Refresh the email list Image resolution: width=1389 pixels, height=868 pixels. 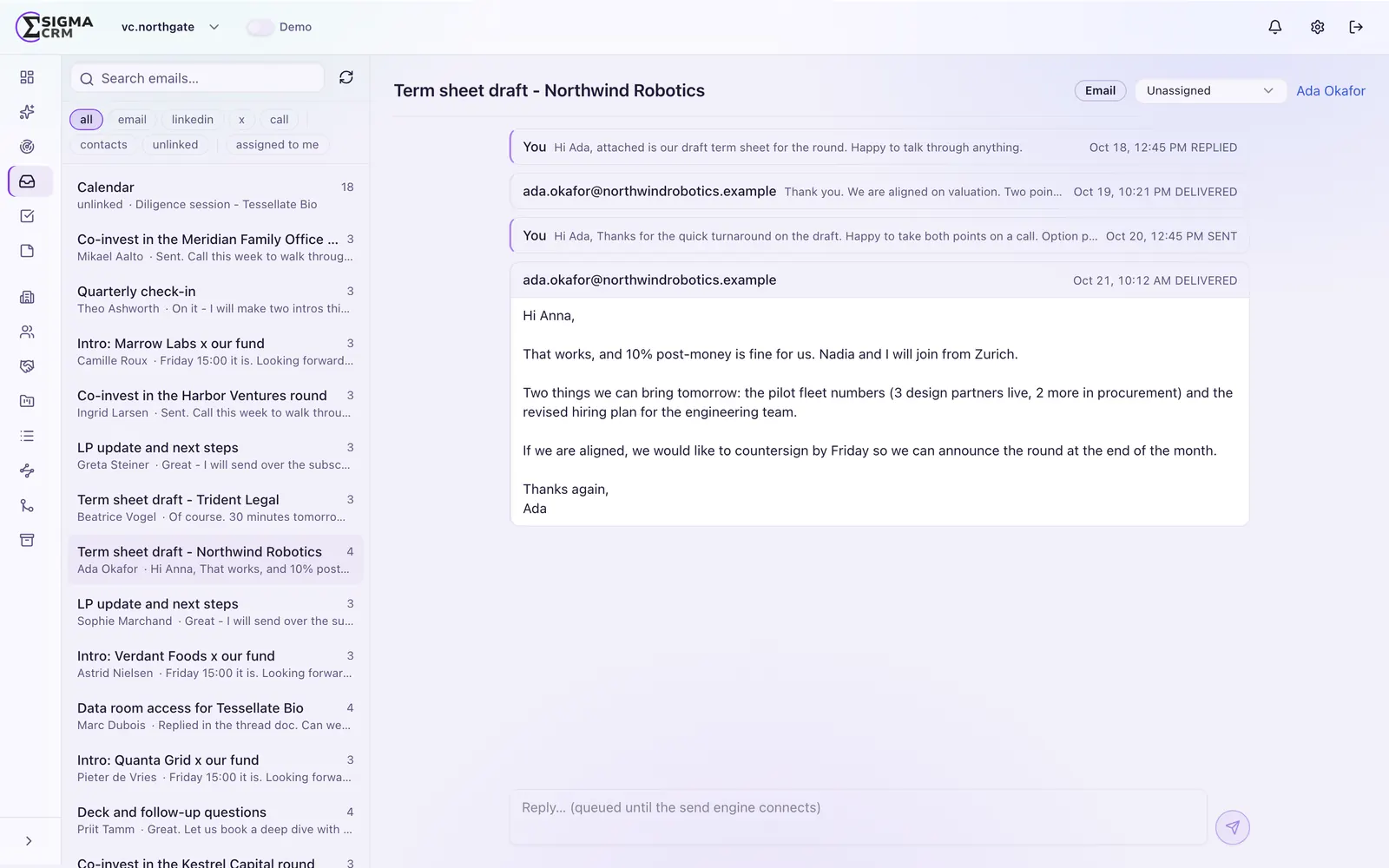346,77
